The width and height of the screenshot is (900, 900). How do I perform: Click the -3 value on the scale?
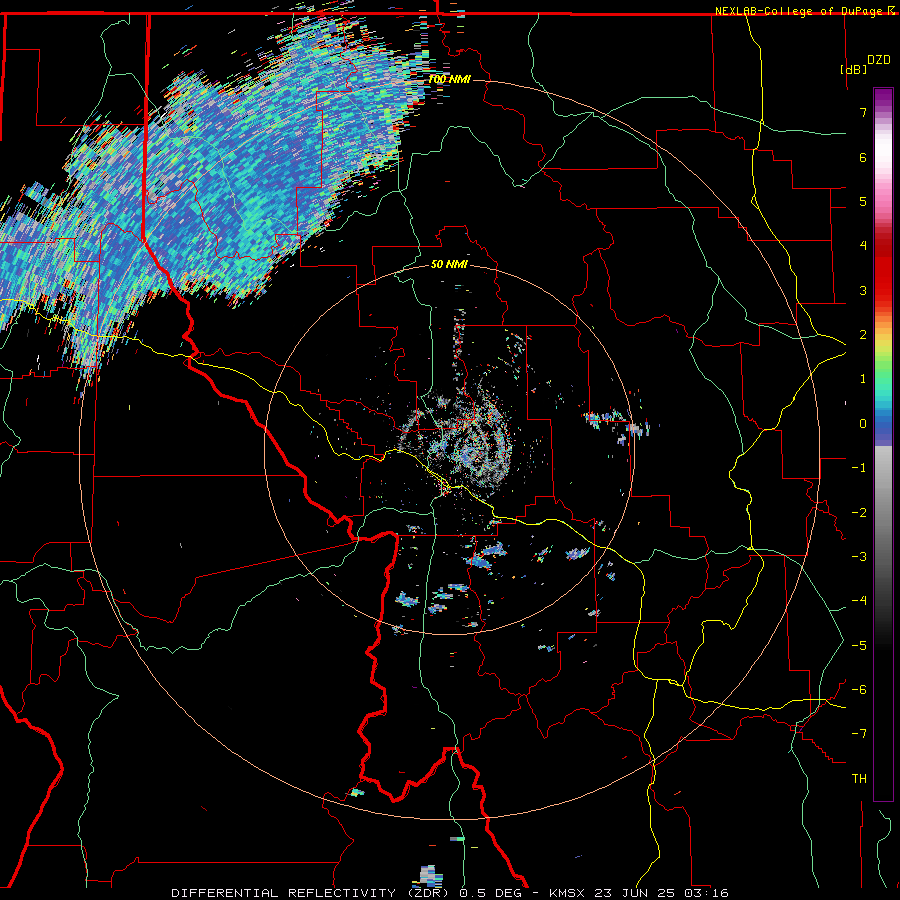point(859,557)
